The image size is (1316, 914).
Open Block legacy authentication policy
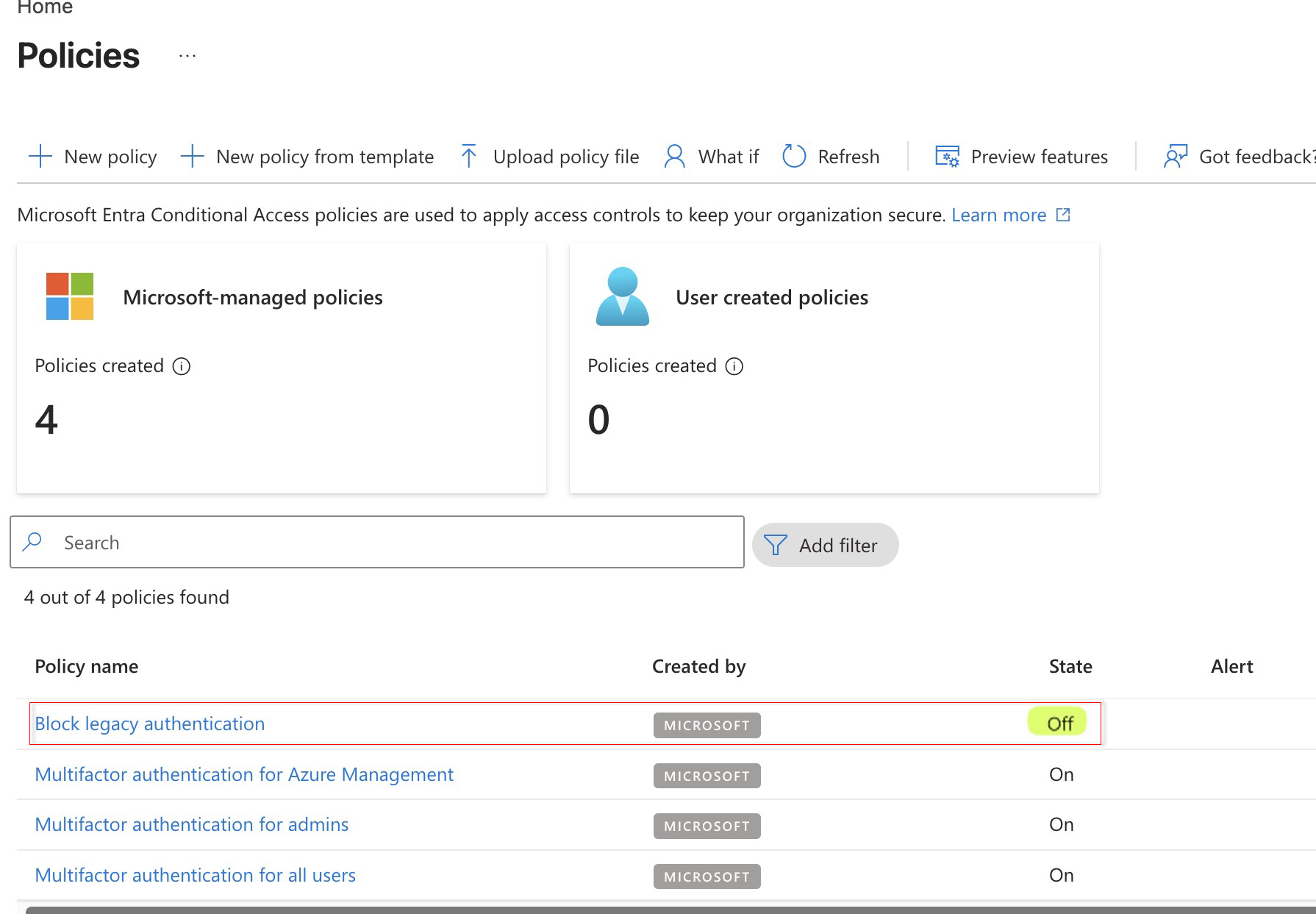click(150, 724)
